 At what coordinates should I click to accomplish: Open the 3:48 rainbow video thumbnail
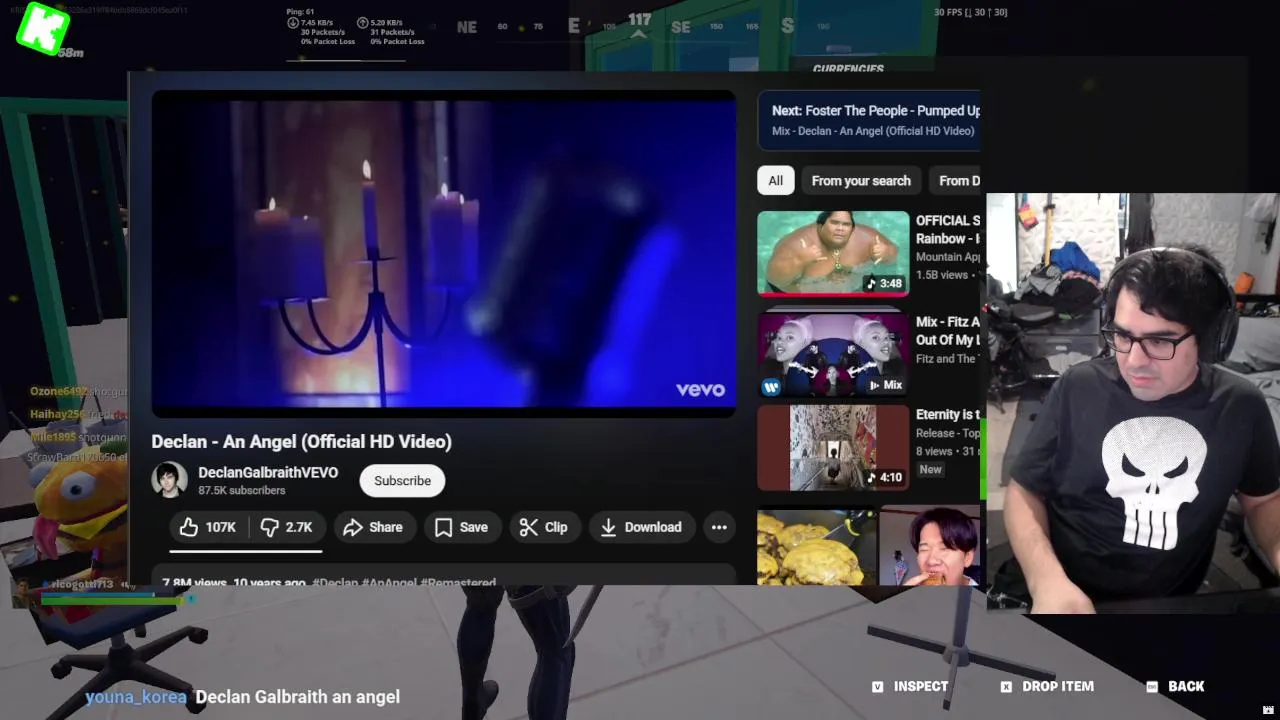coord(833,253)
